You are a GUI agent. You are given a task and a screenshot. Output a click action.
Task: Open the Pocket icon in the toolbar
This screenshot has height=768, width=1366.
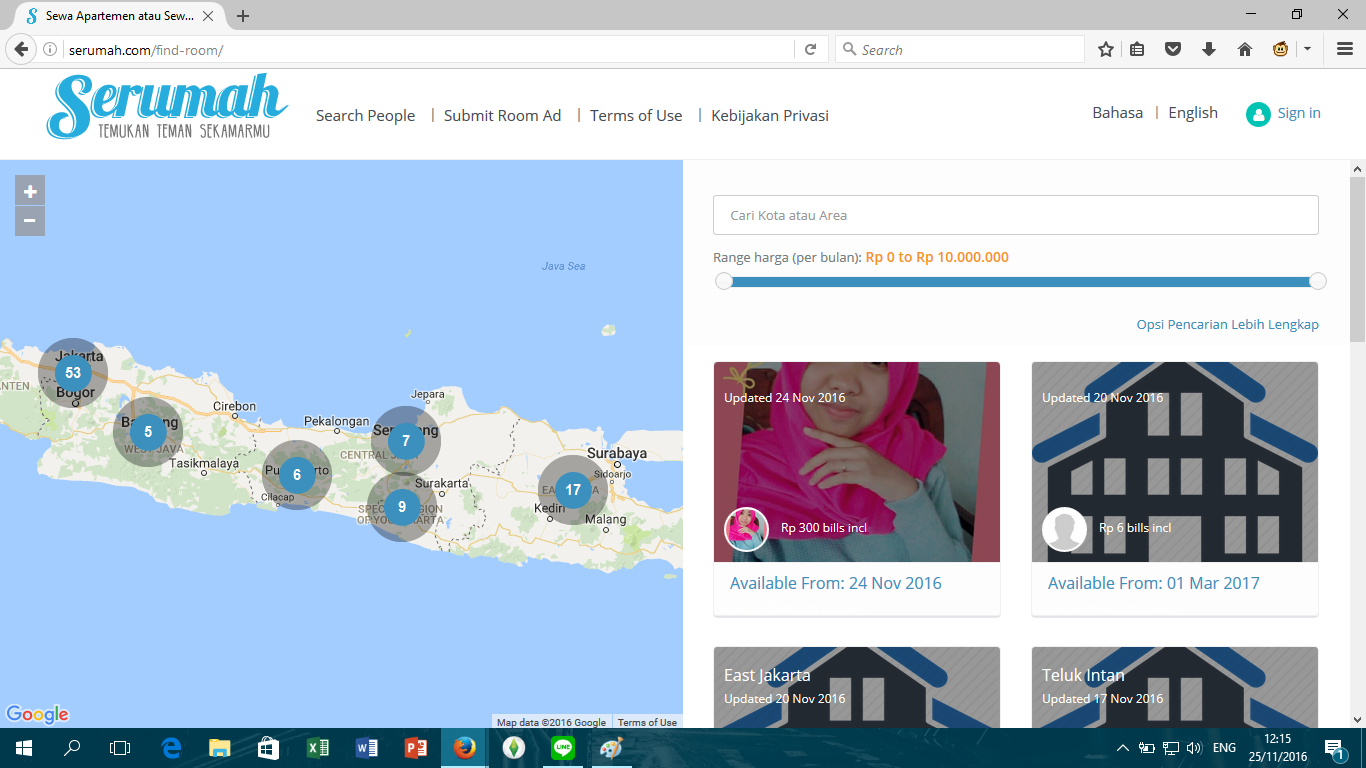(x=1173, y=49)
